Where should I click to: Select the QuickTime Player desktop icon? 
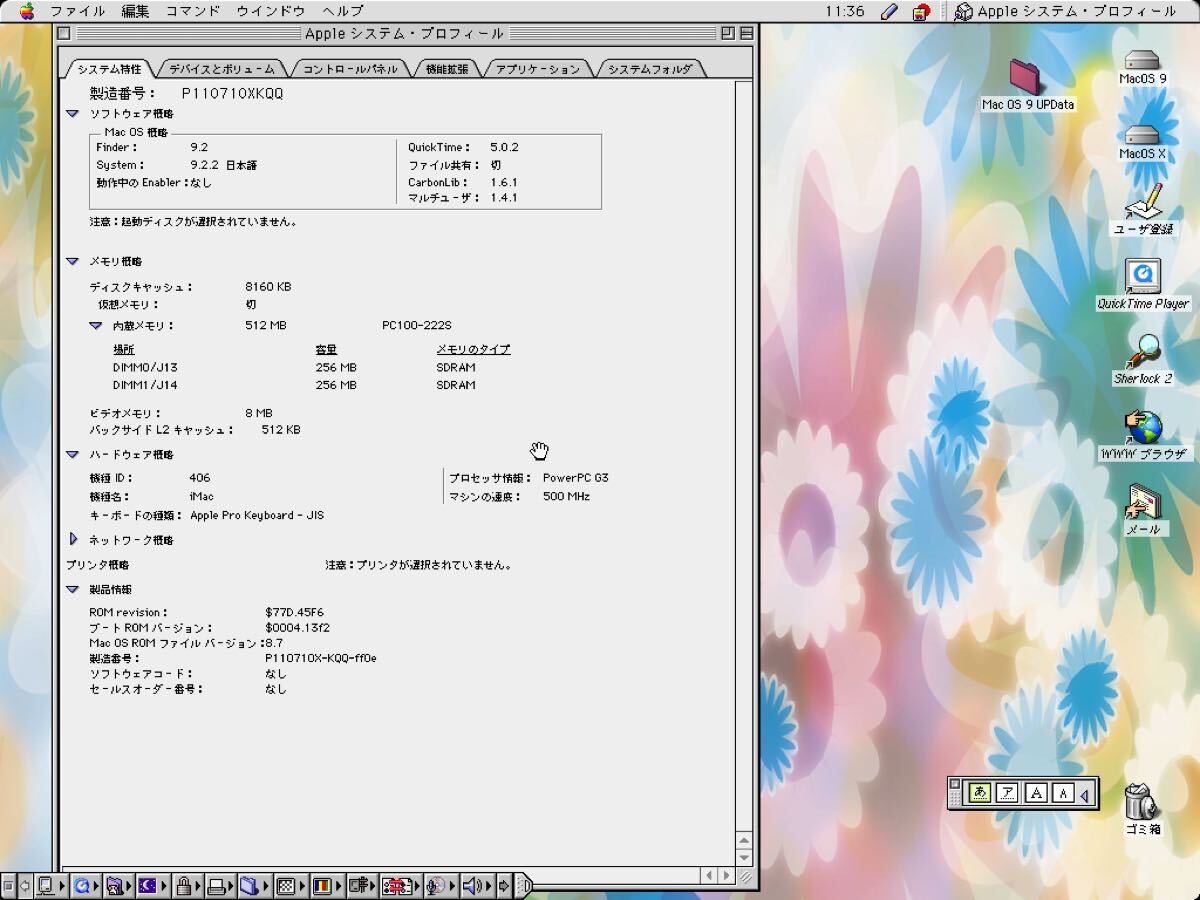[1143, 284]
